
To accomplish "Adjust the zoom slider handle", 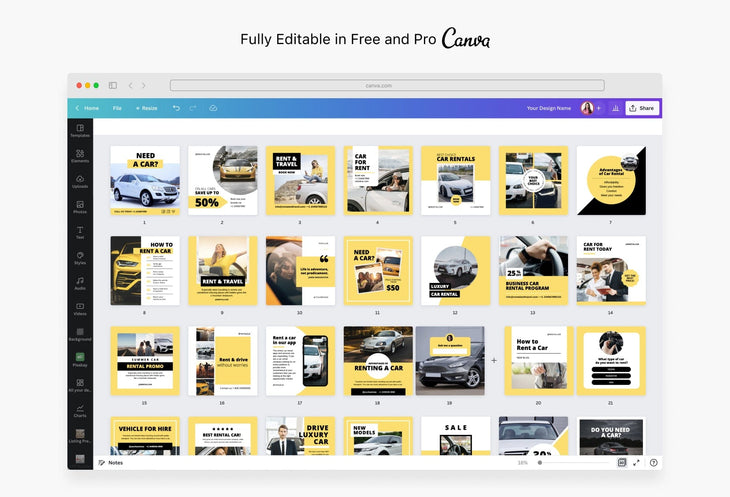I will coord(540,463).
